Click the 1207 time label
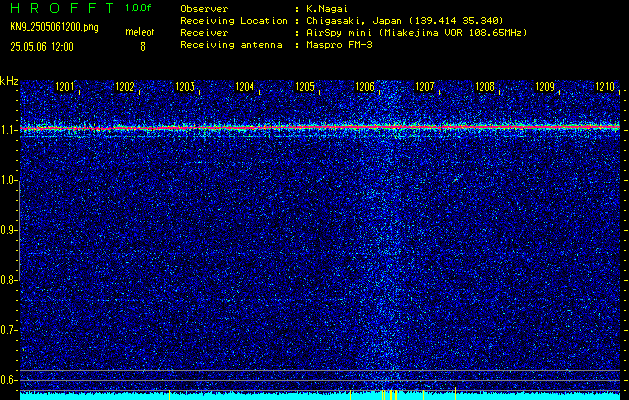 click(424, 86)
